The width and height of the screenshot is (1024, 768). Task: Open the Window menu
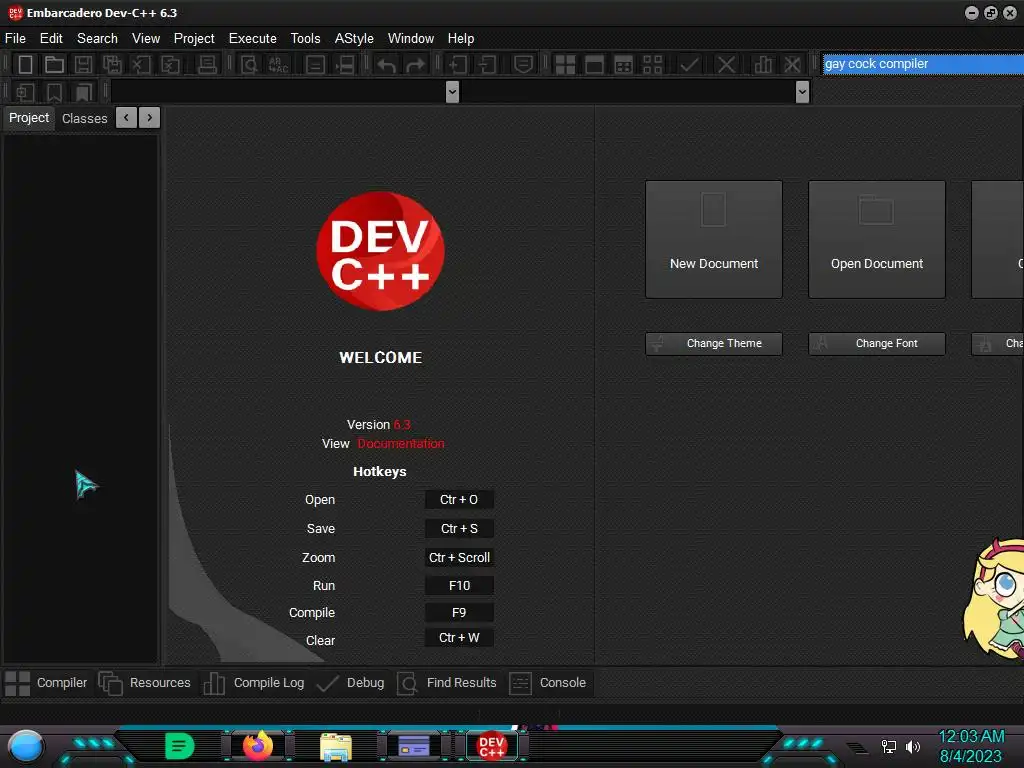point(411,39)
